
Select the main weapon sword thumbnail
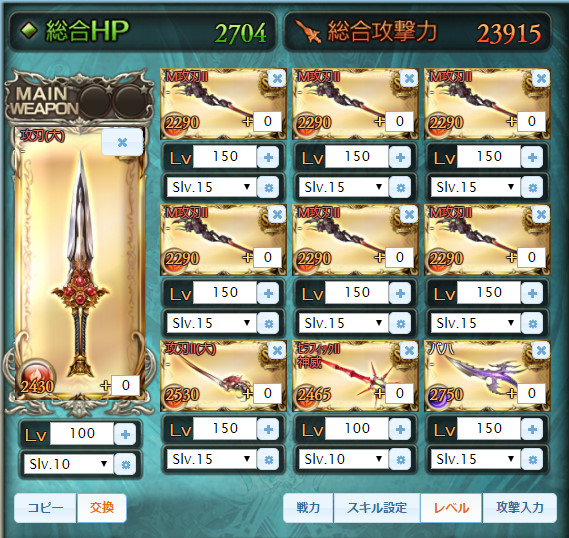tap(80, 263)
